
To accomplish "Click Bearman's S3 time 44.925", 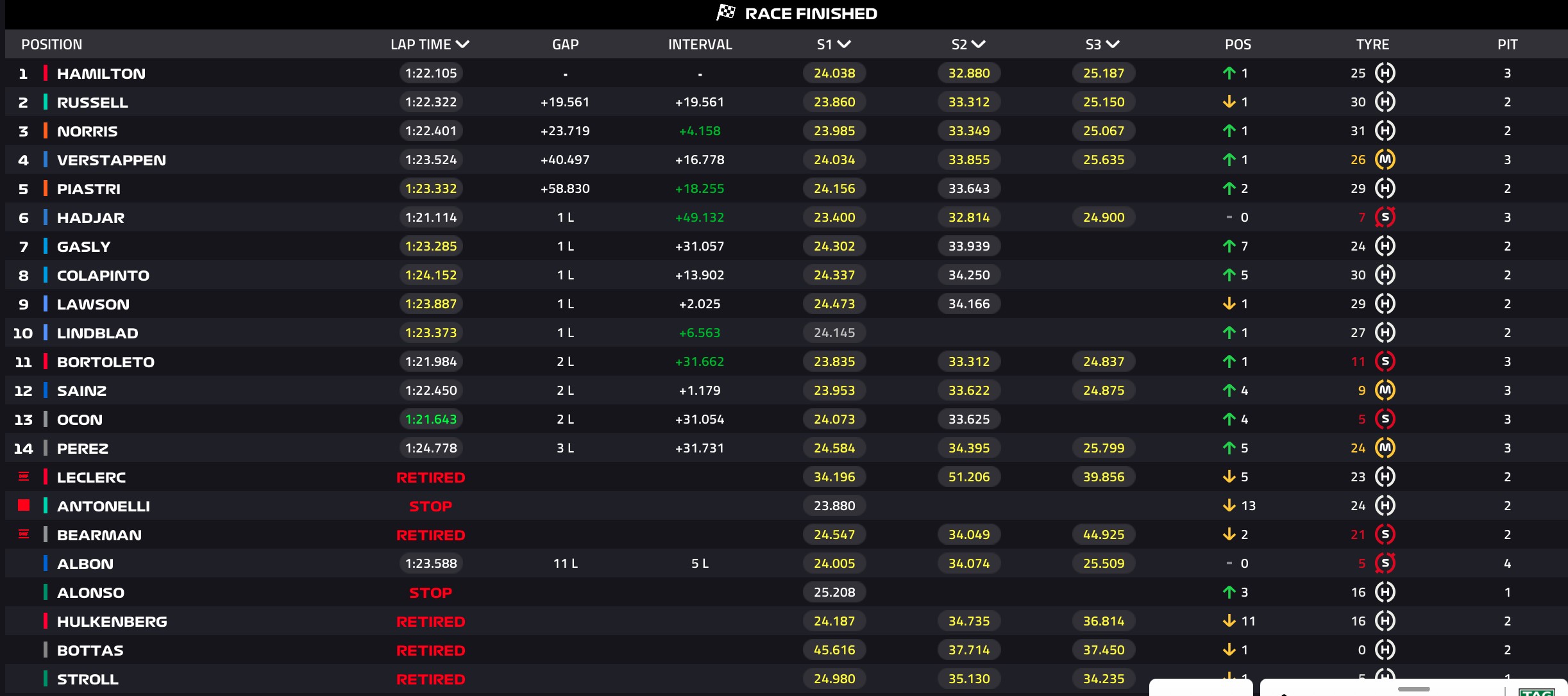I will pyautogui.click(x=1104, y=534).
